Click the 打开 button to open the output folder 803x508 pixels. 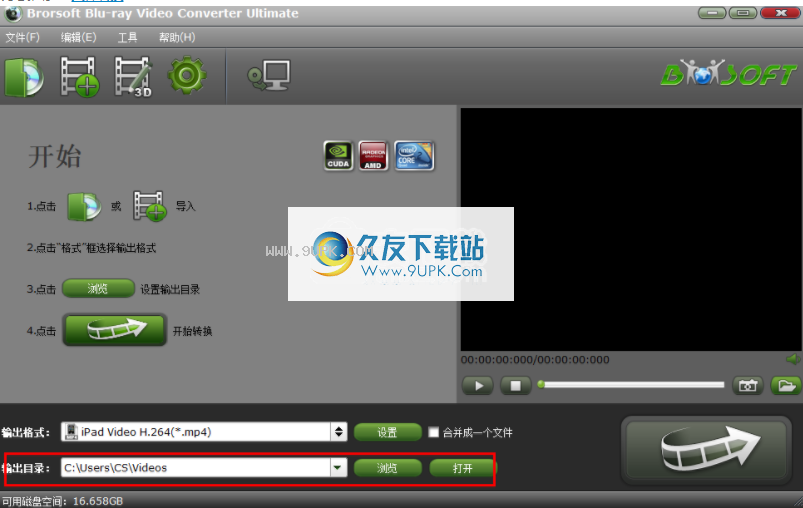pyautogui.click(x=462, y=468)
